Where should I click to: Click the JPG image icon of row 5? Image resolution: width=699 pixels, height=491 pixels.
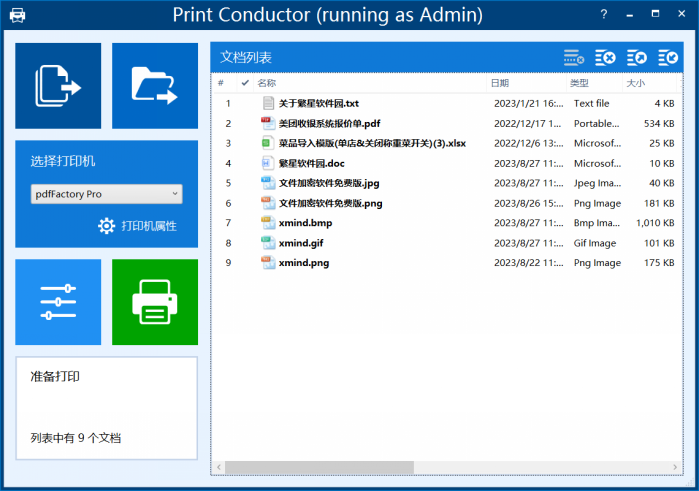[x=268, y=183]
